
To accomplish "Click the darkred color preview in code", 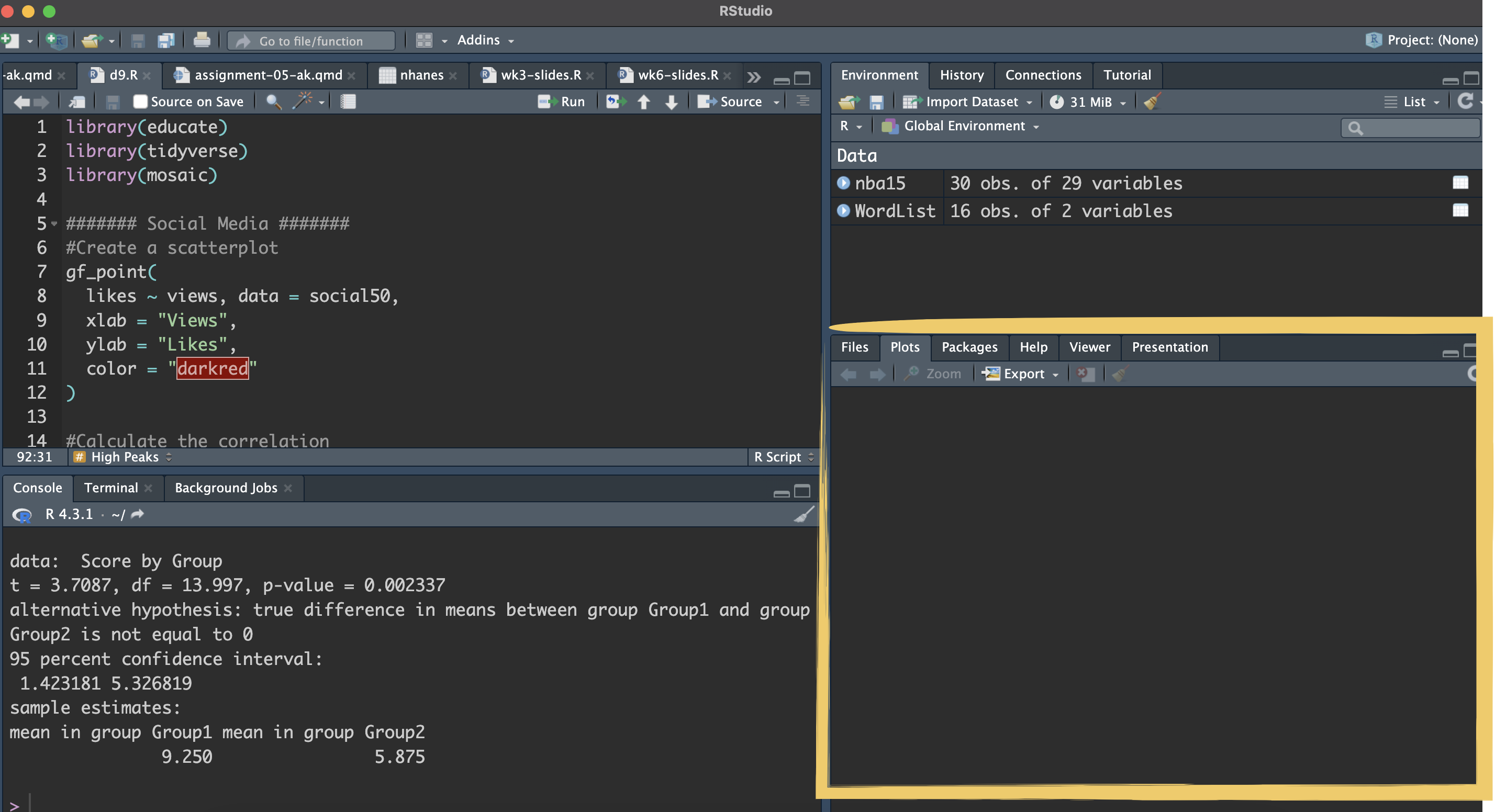I will (x=213, y=368).
